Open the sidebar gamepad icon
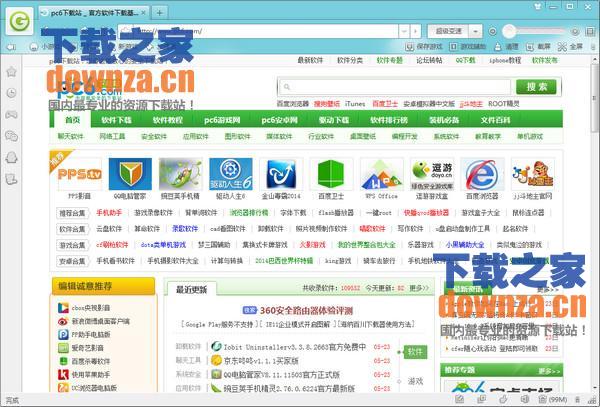 click(x=11, y=114)
